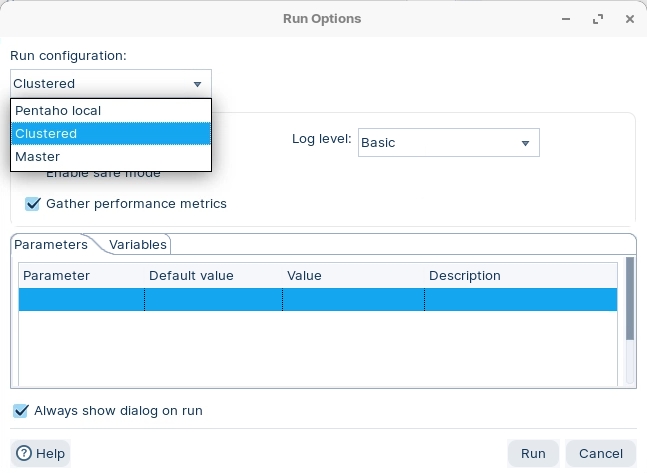This screenshot has height=473, width=647.
Task: Click the parameters table vertical scrollbar
Action: click(x=629, y=300)
